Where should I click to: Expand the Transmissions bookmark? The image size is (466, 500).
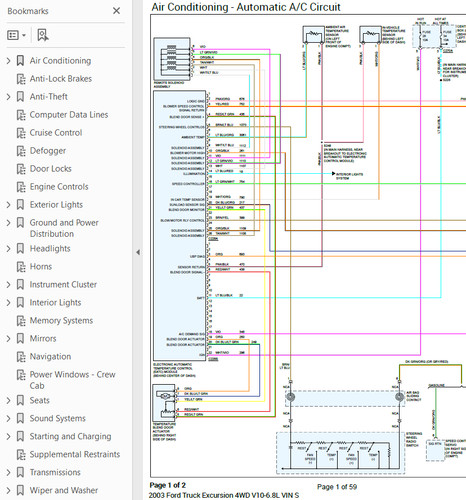pos(9,472)
